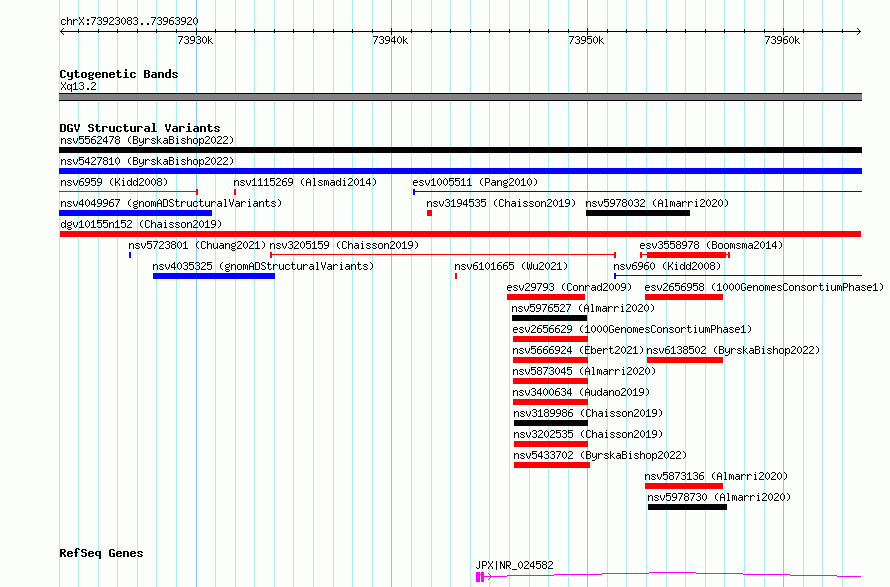Click the Cytogenetic Bands track title
The width and height of the screenshot is (890, 587).
(x=119, y=74)
